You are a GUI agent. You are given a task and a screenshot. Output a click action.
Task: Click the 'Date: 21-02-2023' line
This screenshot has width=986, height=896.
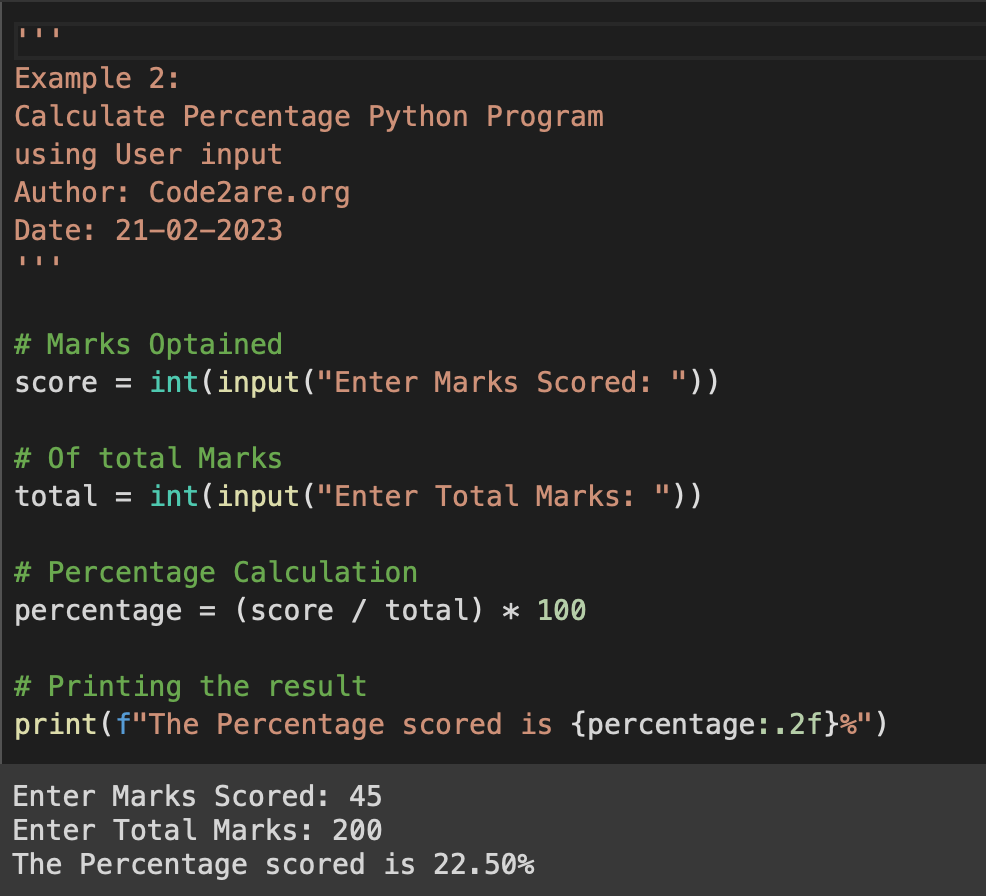[x=148, y=230]
